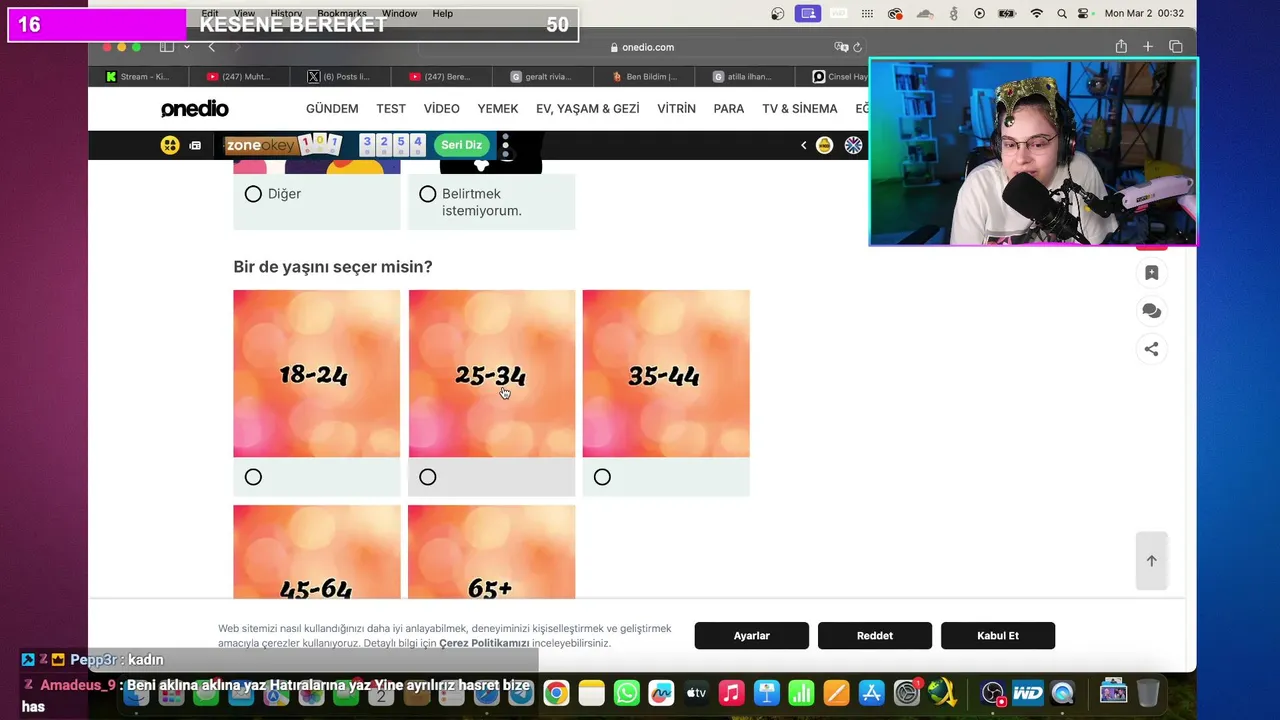Open Numbers from the dock
1280x720 pixels.
click(x=801, y=693)
